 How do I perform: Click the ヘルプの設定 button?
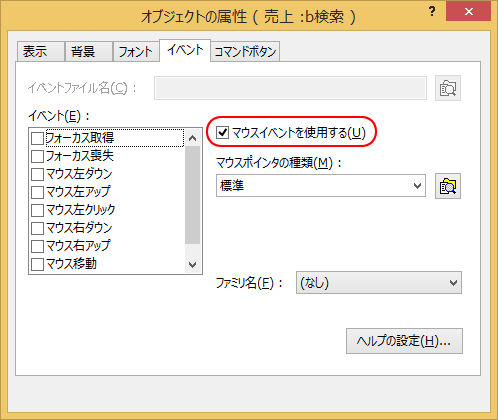pos(404,341)
